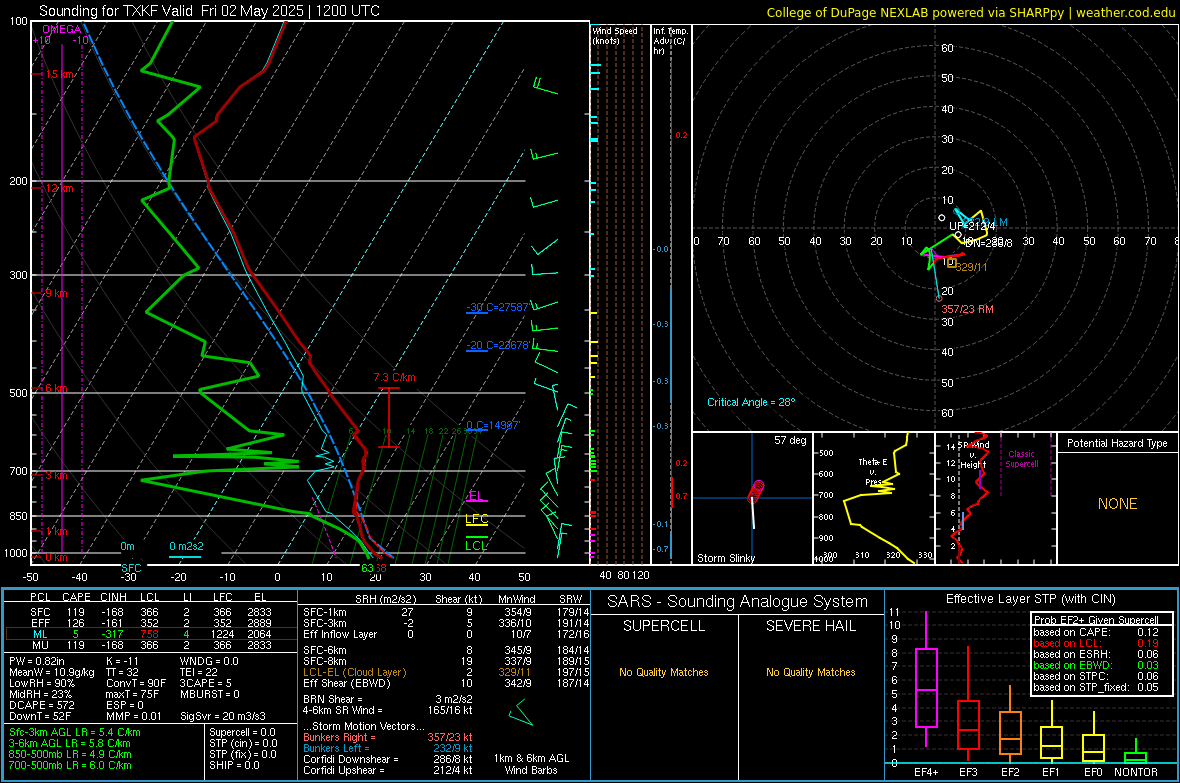Select the Sfc-3km AGL LR = 5.4 C/km line
The height and width of the screenshot is (783, 1180).
(75, 732)
